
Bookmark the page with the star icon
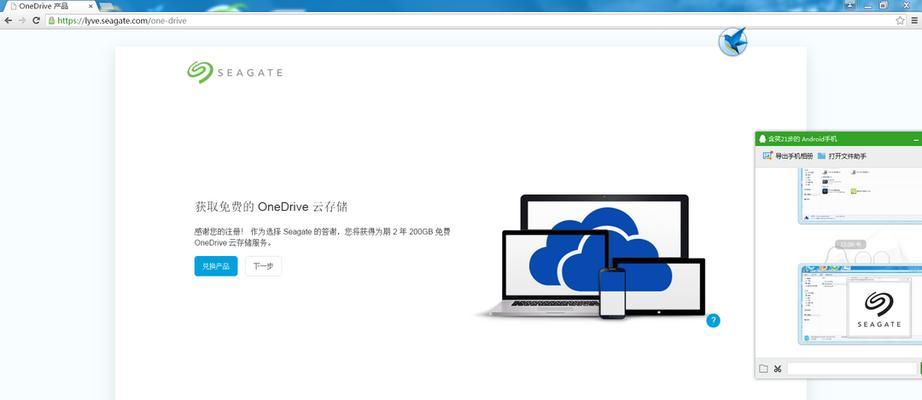pyautogui.click(x=900, y=20)
